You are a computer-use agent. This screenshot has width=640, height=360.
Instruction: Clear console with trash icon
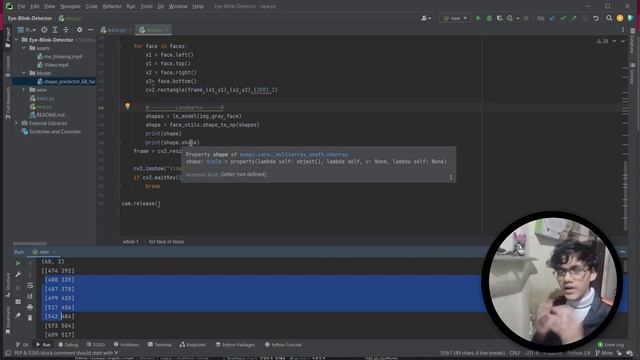pyautogui.click(x=30, y=318)
